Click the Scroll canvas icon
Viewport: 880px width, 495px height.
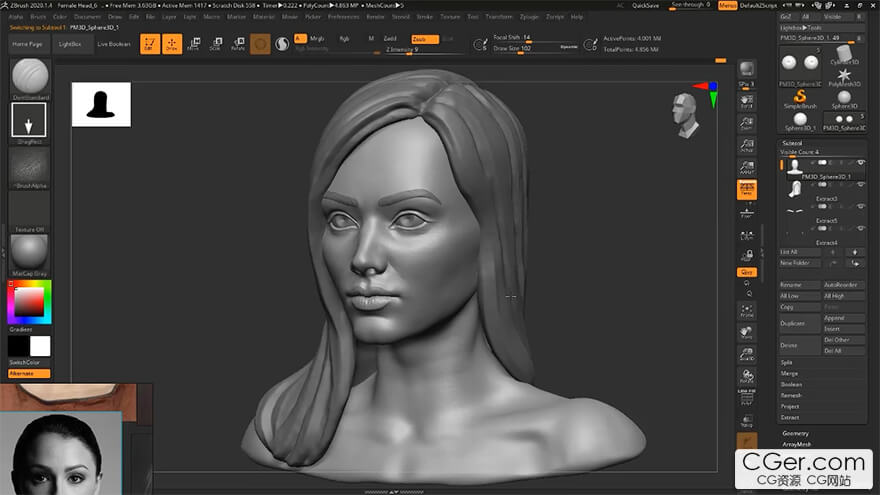[746, 102]
